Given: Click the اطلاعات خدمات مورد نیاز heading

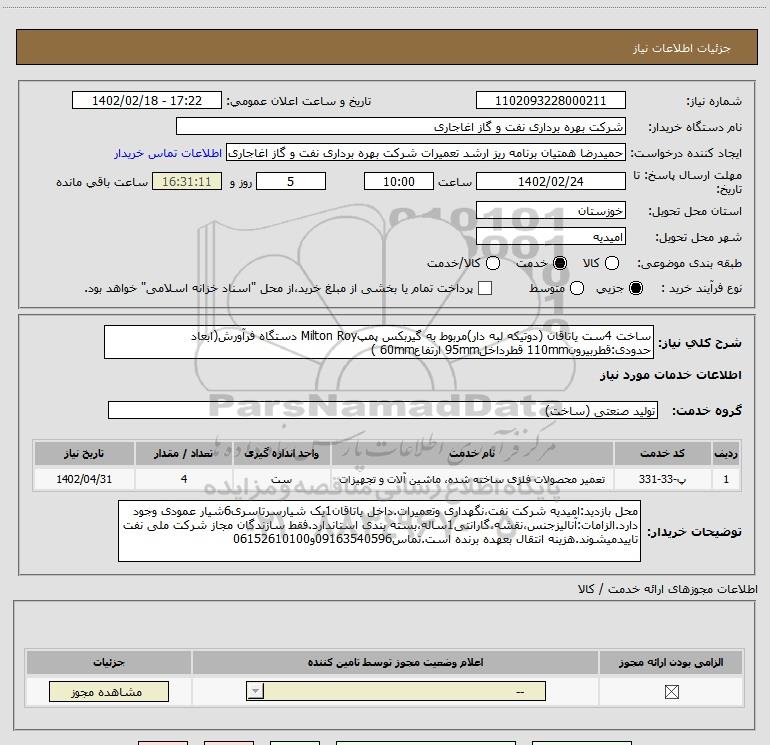Looking at the screenshot, I should click(671, 375).
